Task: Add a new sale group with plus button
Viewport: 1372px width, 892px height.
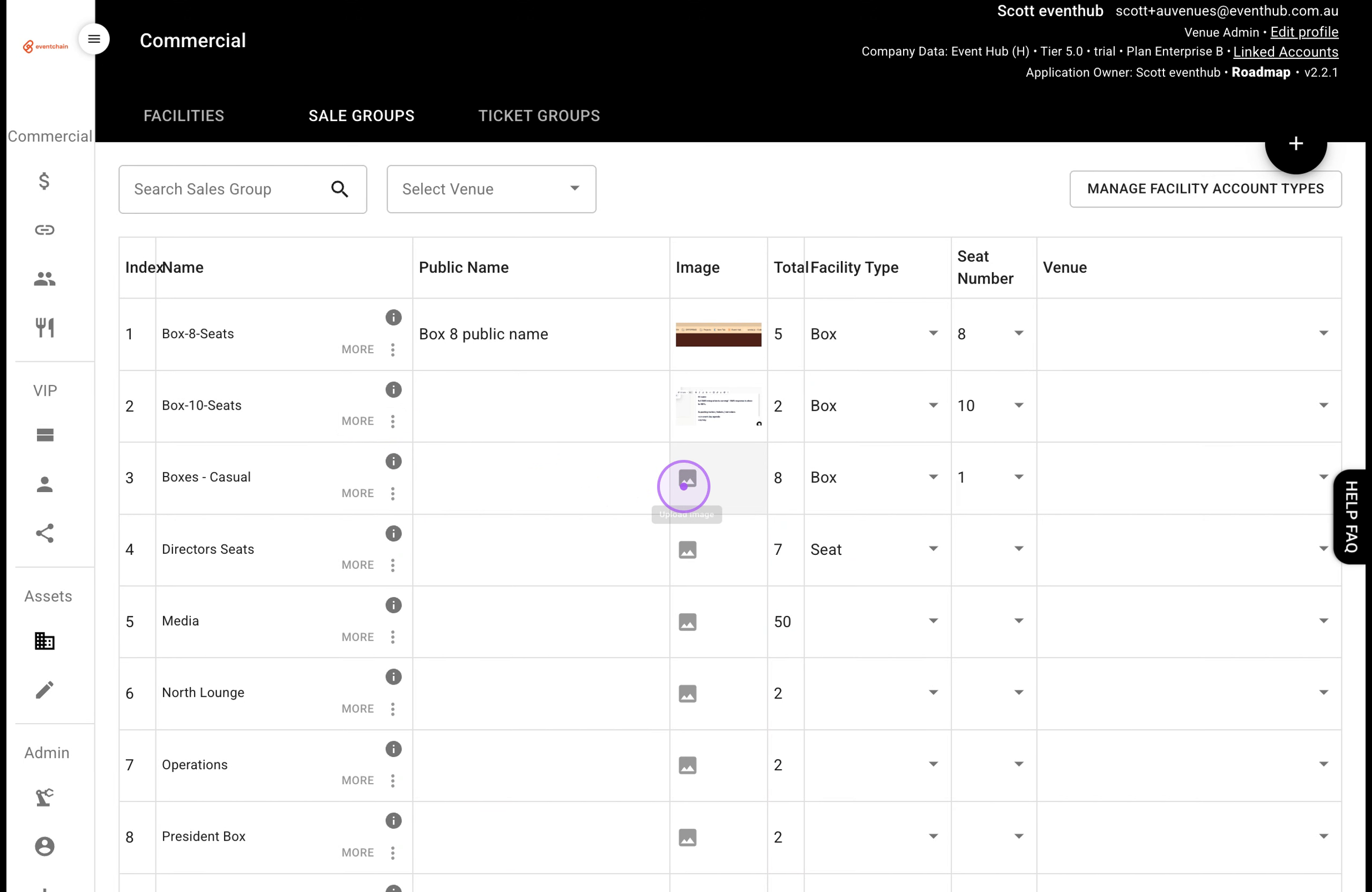Action: [x=1296, y=144]
